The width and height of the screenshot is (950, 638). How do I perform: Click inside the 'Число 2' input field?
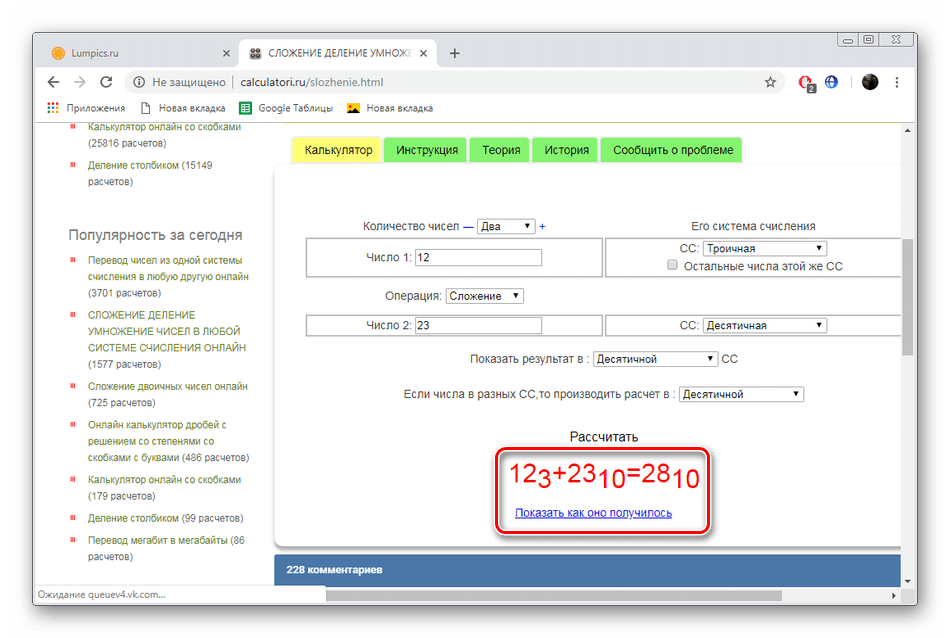coord(478,324)
